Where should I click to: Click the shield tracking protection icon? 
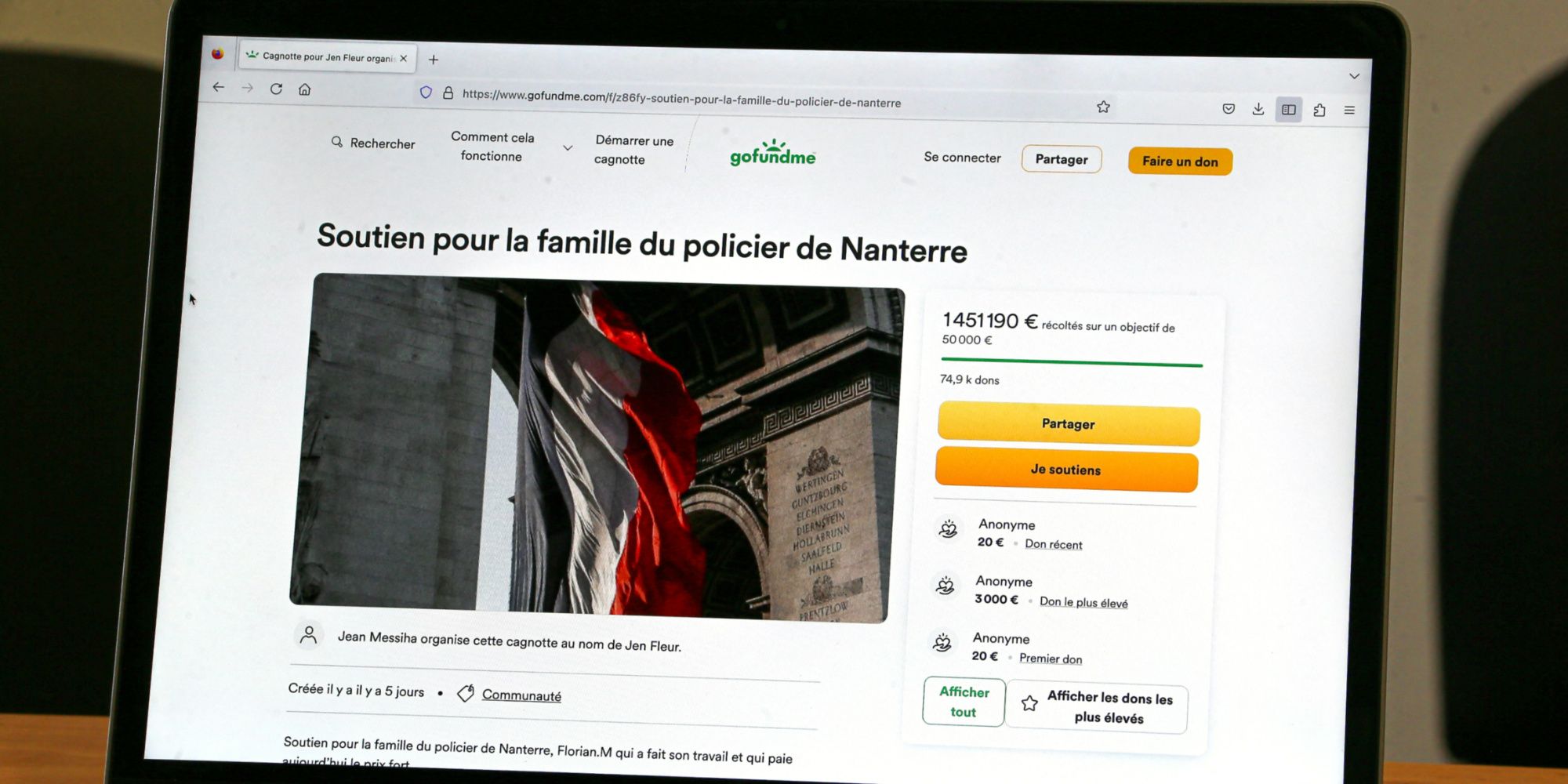pyautogui.click(x=426, y=92)
